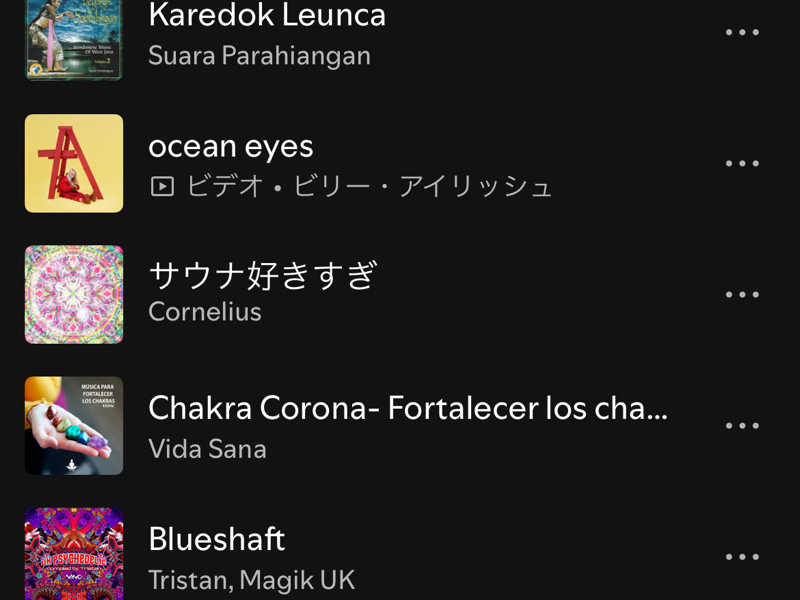Open more options for Karedok Leunca

pos(742,32)
